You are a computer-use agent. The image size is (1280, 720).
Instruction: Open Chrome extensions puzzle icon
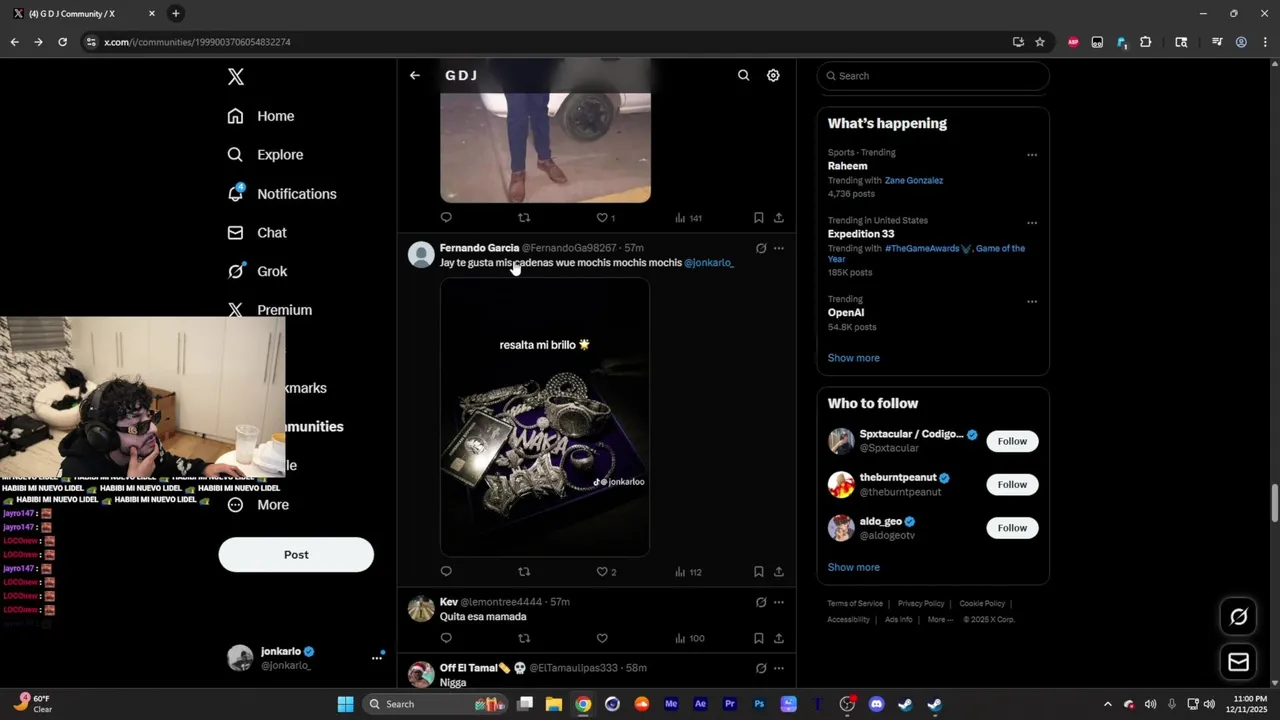(x=1146, y=42)
